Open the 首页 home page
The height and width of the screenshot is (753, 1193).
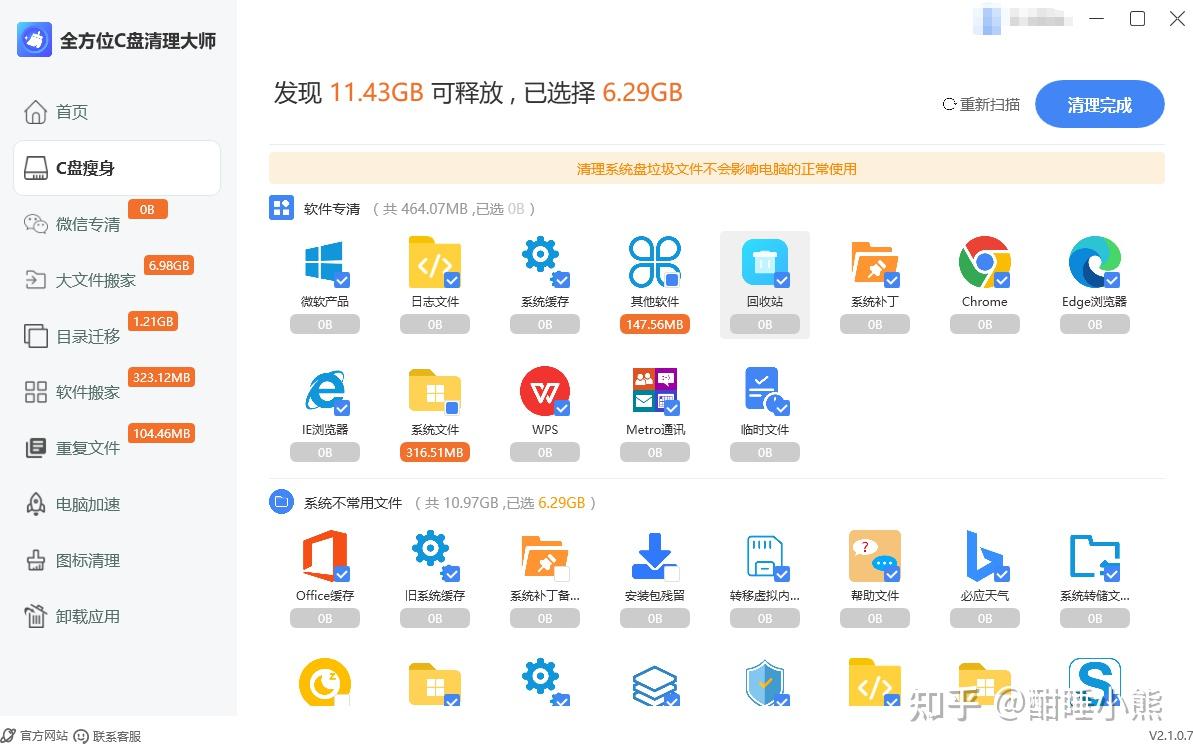pyautogui.click(x=57, y=112)
